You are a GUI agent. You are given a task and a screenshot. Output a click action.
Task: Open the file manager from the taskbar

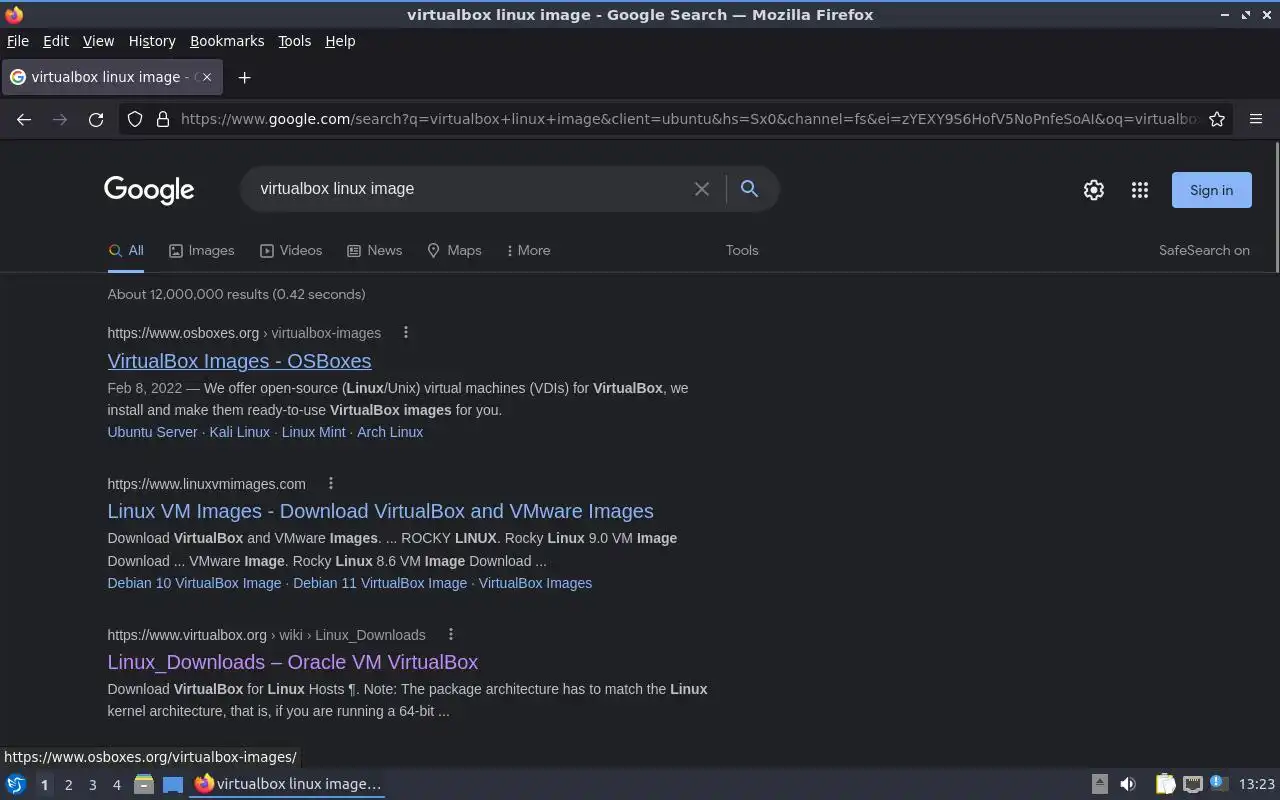[144, 784]
